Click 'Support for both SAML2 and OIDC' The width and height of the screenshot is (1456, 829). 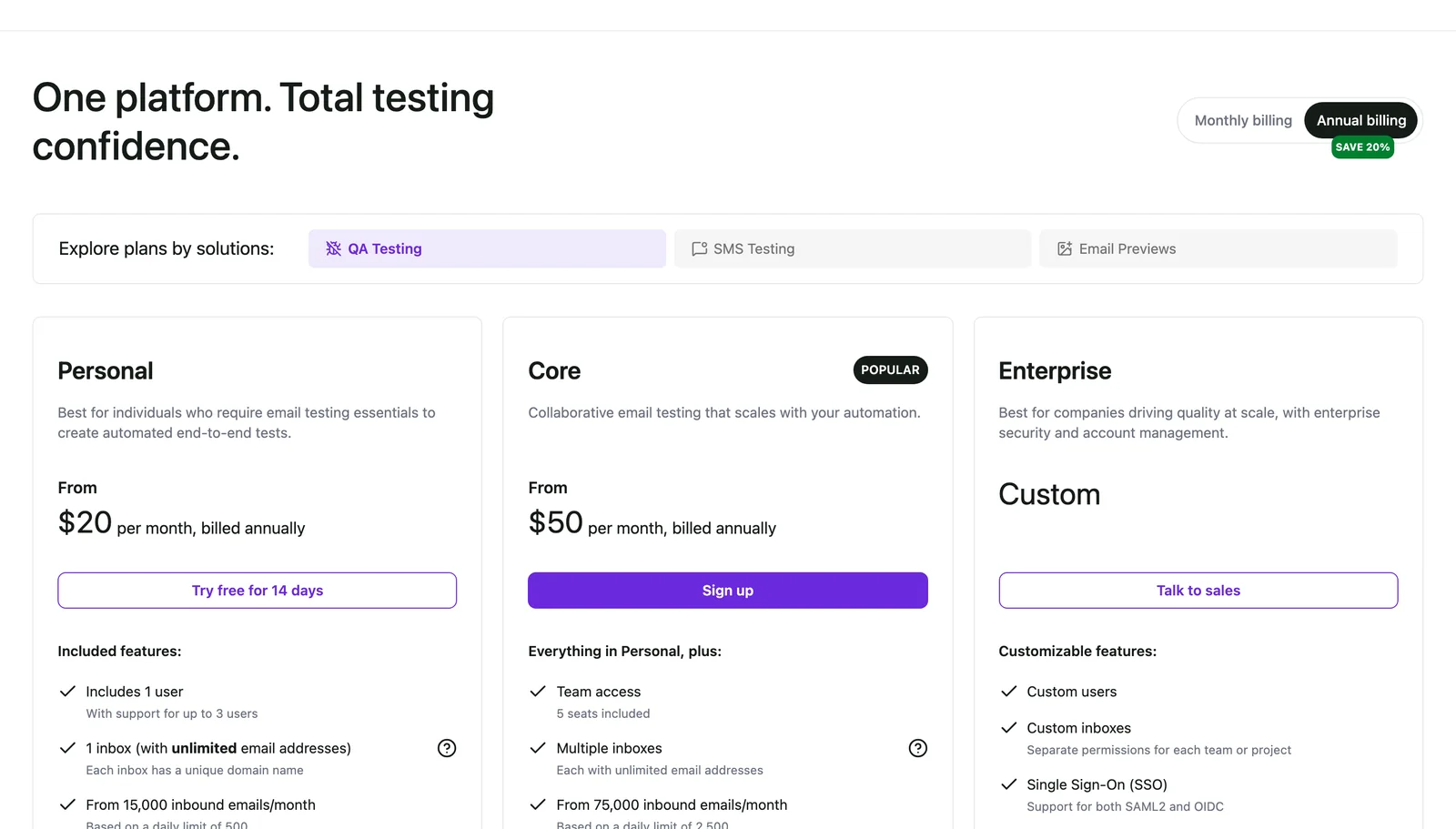point(1125,806)
